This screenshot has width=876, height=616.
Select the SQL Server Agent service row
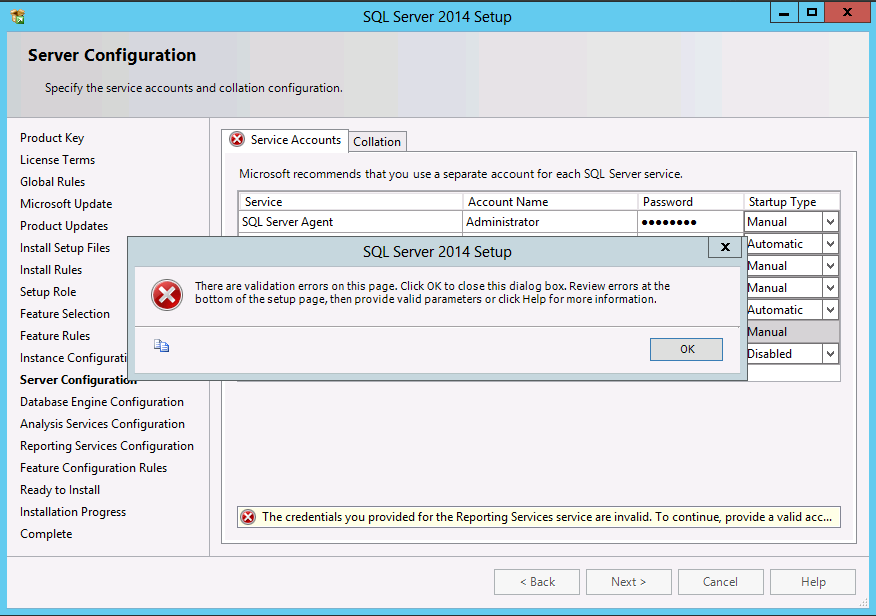(351, 222)
